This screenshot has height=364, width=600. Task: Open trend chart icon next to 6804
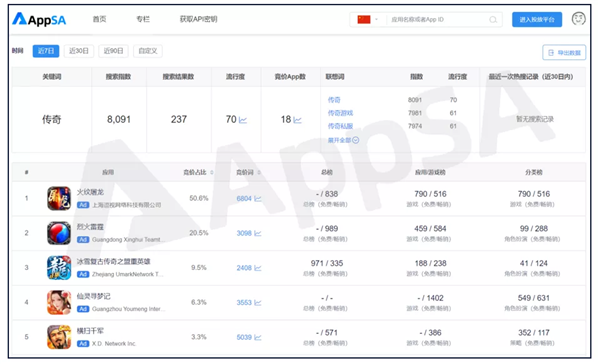pos(258,199)
